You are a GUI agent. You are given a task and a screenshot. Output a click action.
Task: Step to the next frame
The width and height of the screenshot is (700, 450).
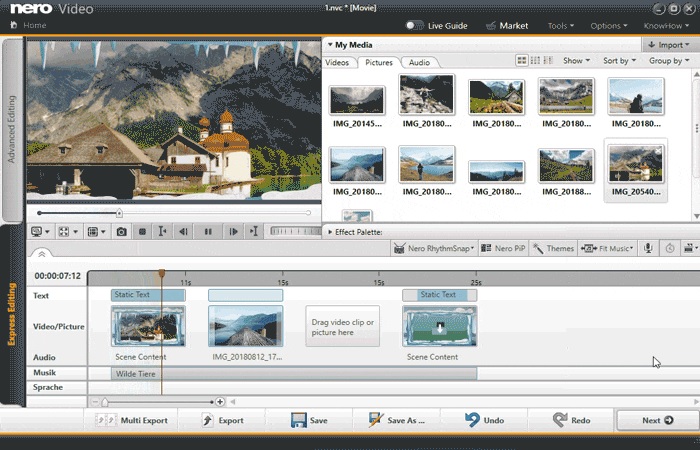point(233,231)
